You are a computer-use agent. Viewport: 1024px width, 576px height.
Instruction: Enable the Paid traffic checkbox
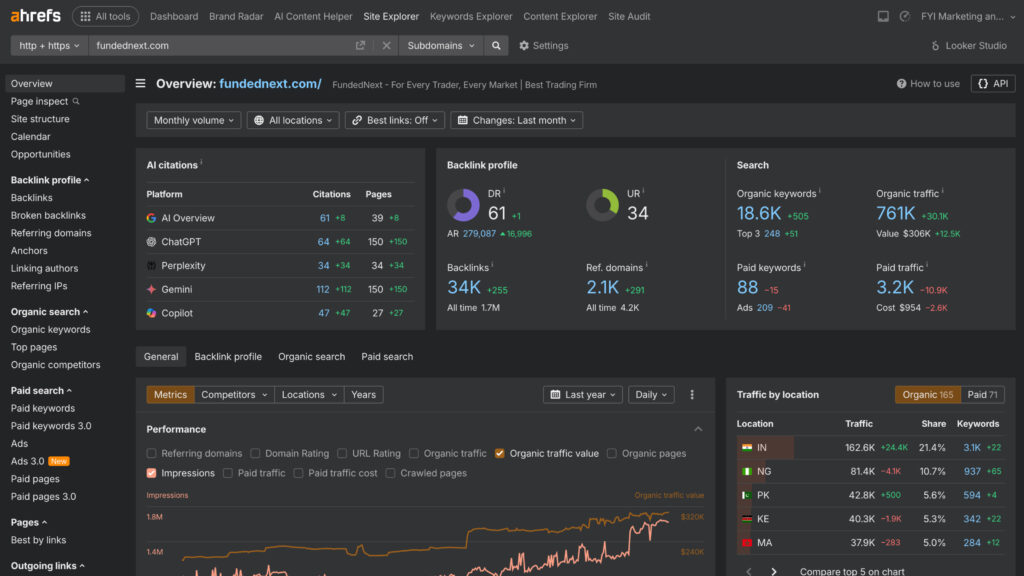(x=228, y=473)
